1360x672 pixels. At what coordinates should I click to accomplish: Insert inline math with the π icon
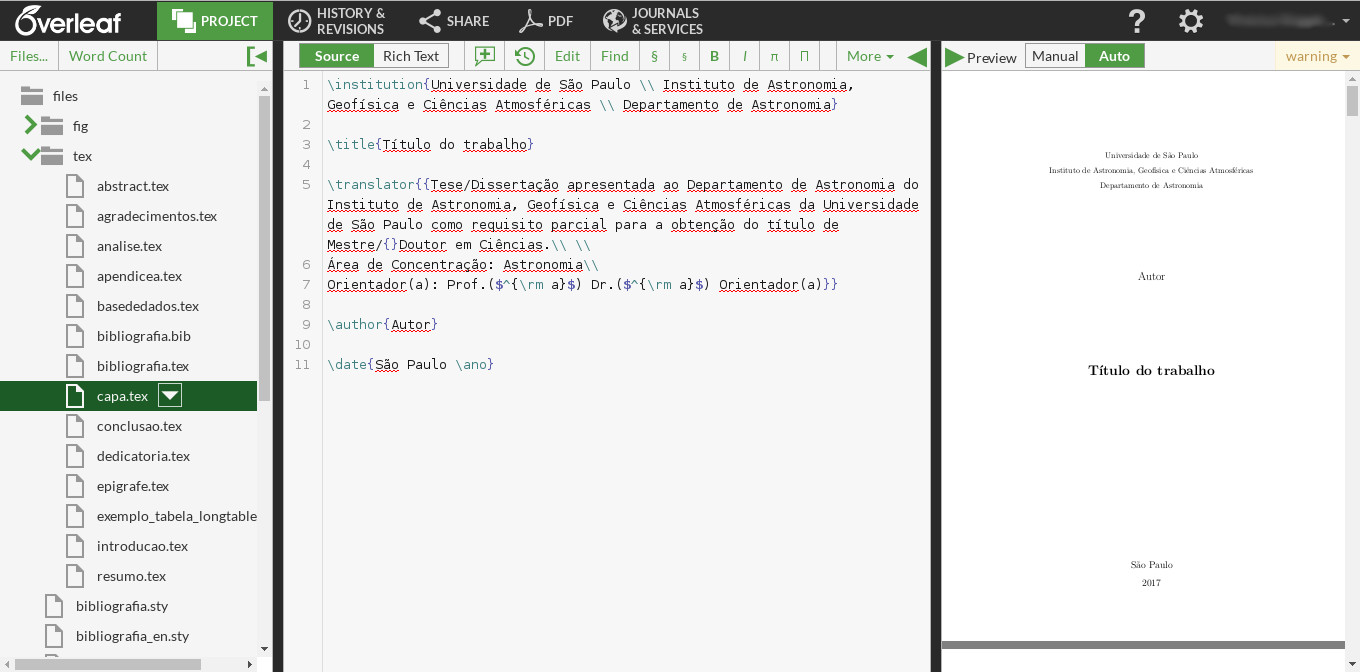(x=773, y=56)
